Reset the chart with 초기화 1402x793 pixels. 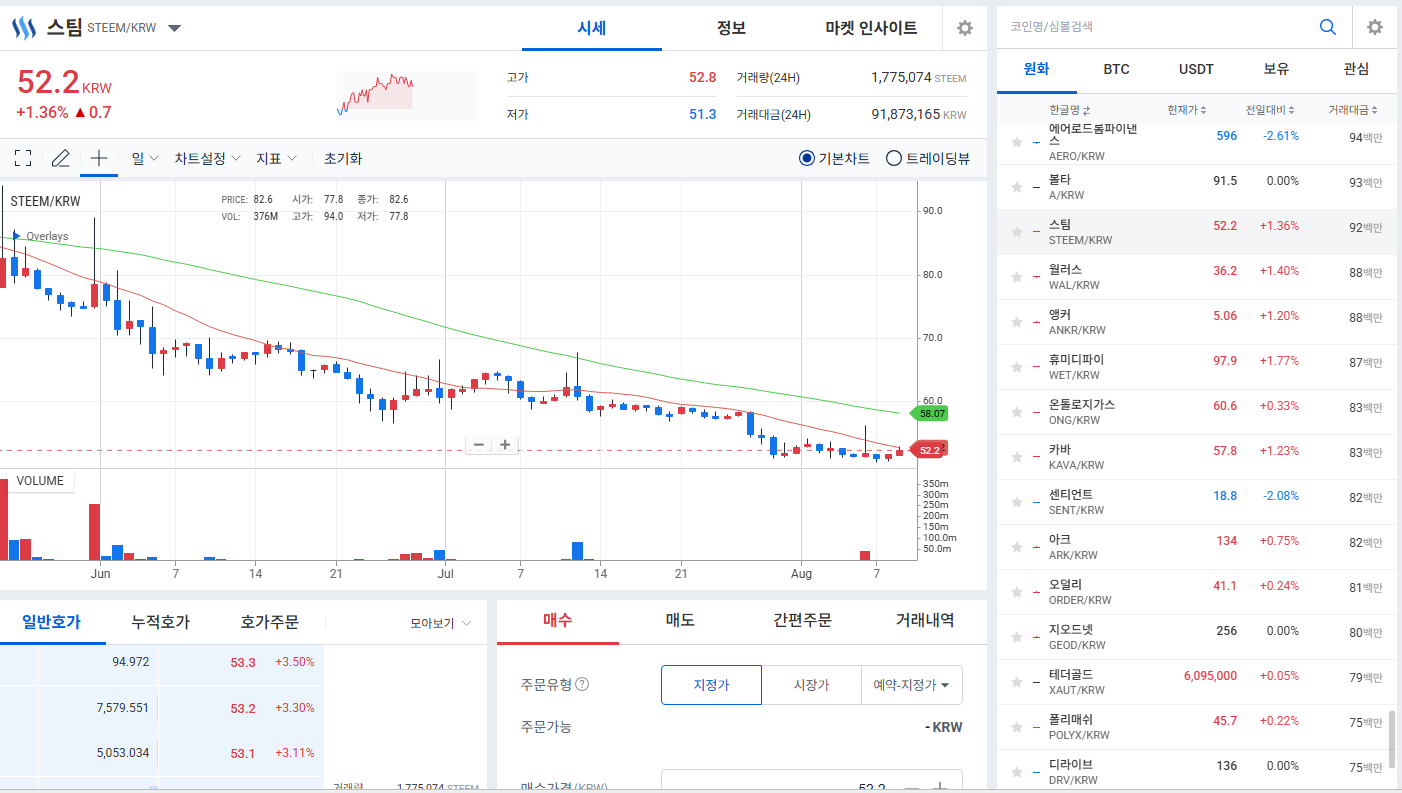pos(343,158)
